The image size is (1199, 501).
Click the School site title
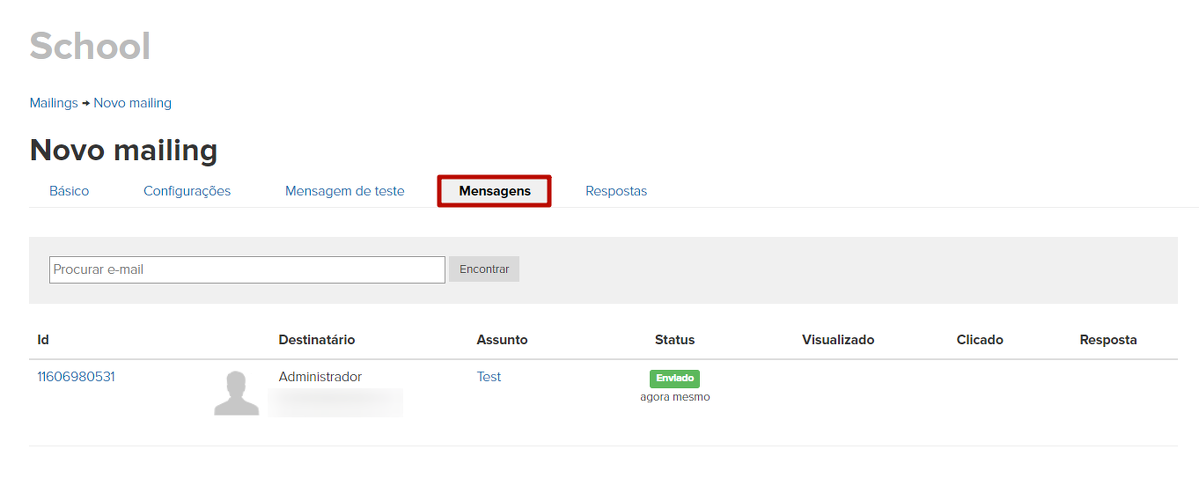[x=90, y=46]
